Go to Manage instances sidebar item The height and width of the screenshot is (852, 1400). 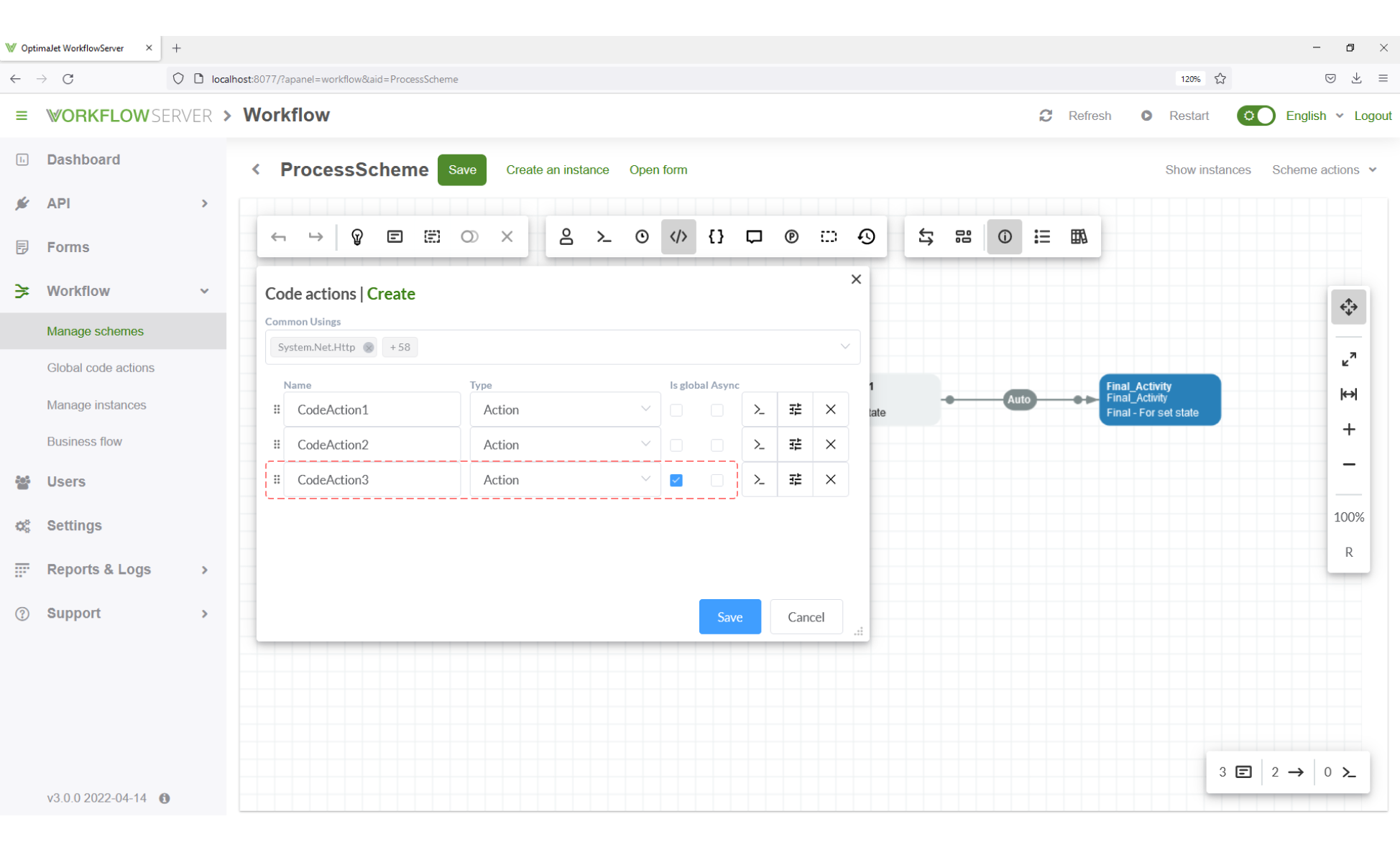pos(96,405)
